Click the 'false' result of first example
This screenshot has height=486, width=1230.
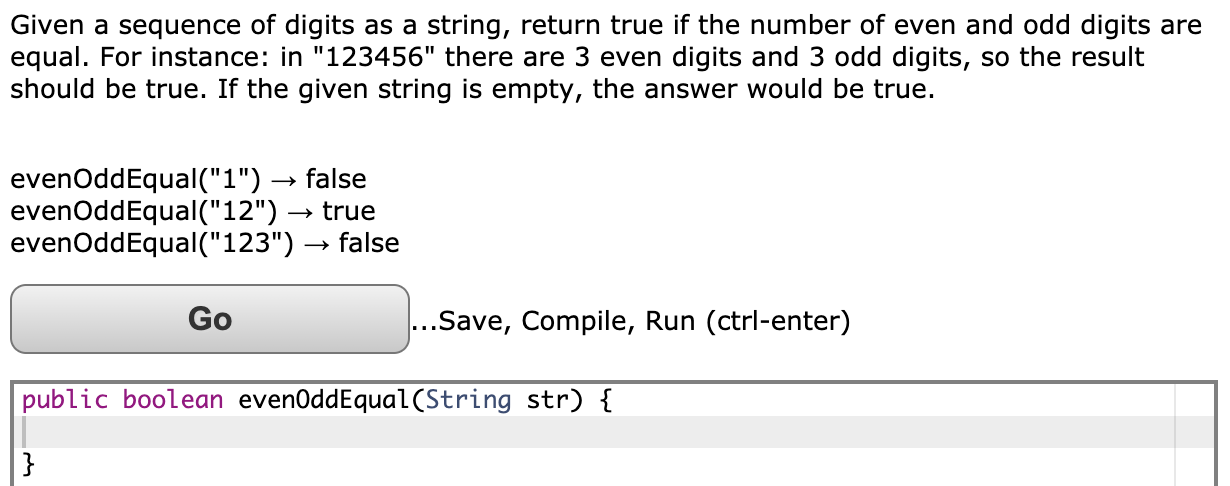point(336,179)
